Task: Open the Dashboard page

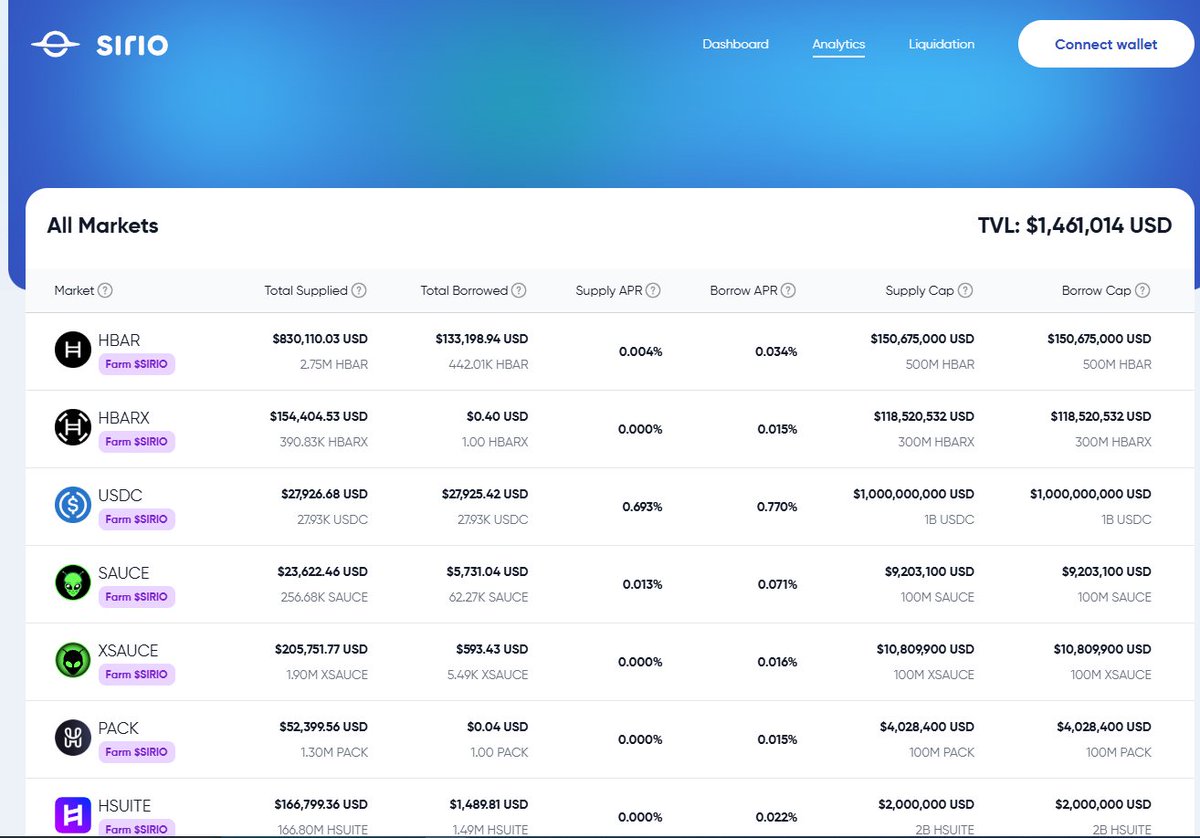Action: pyautogui.click(x=735, y=44)
